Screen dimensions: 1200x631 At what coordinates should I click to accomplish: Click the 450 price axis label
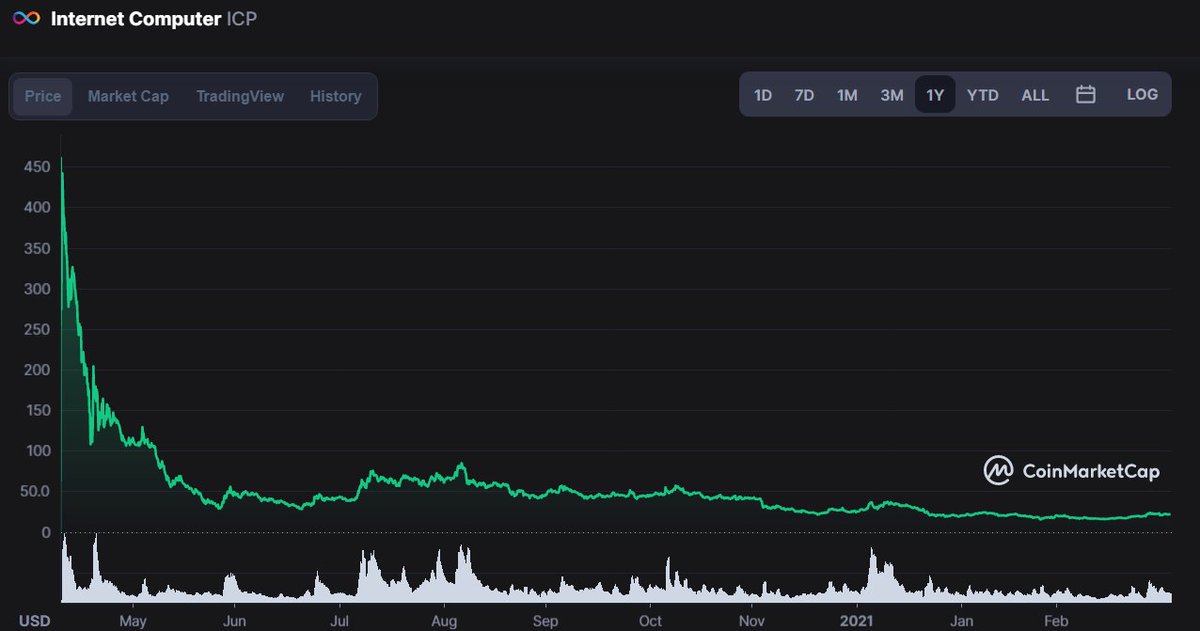(36, 167)
